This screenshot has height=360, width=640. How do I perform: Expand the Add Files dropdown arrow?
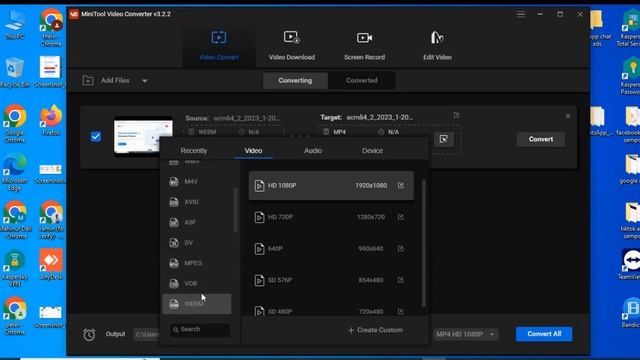point(144,81)
